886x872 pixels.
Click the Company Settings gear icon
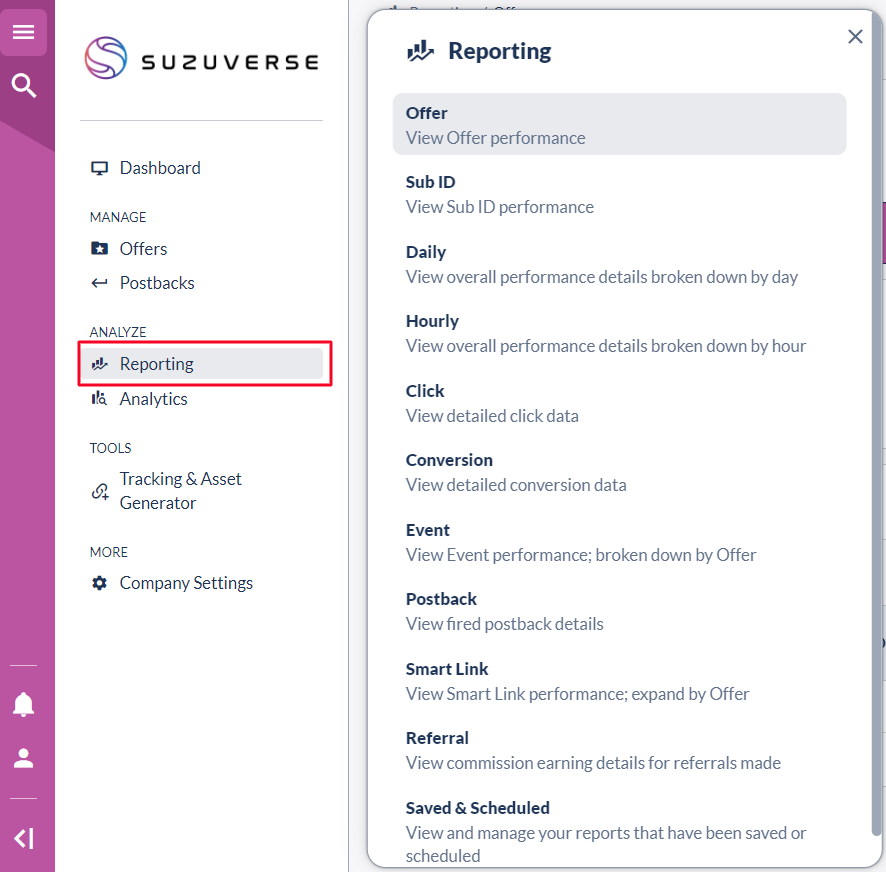[x=99, y=583]
